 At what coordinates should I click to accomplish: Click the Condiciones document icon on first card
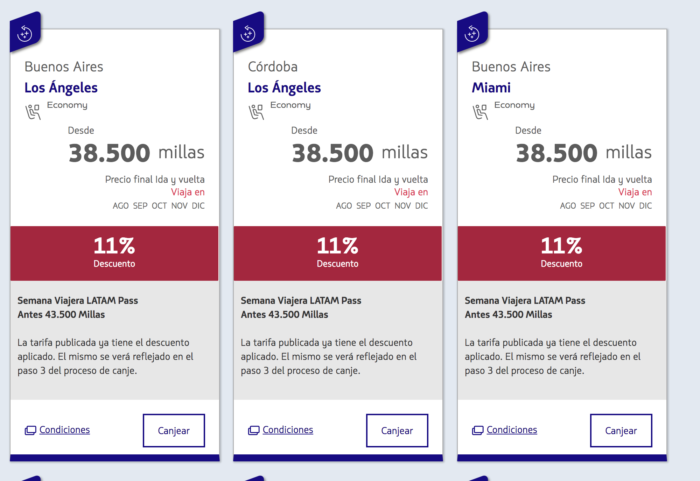click(x=30, y=430)
